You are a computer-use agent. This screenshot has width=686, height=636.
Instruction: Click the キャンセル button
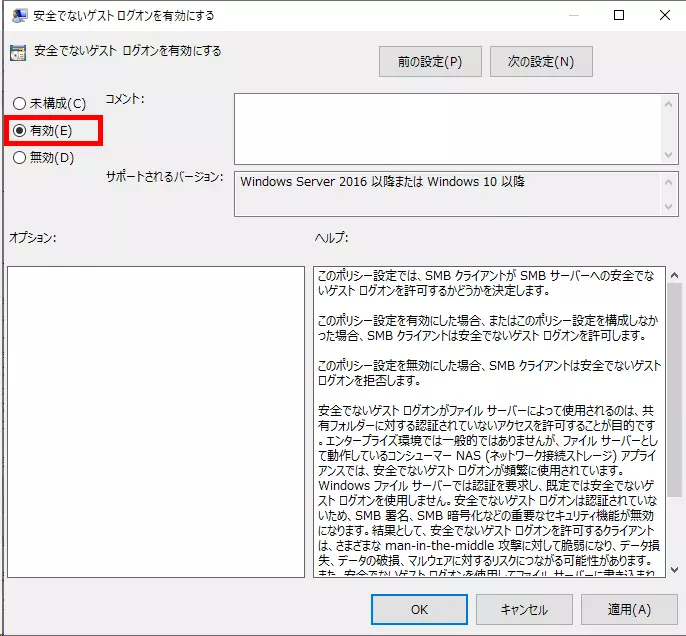click(524, 609)
